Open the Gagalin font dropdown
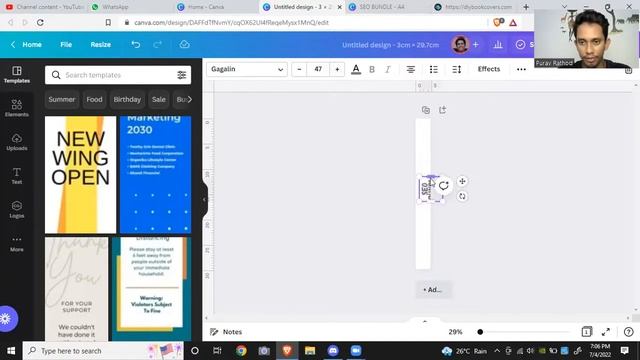640x360 pixels. click(x=247, y=69)
